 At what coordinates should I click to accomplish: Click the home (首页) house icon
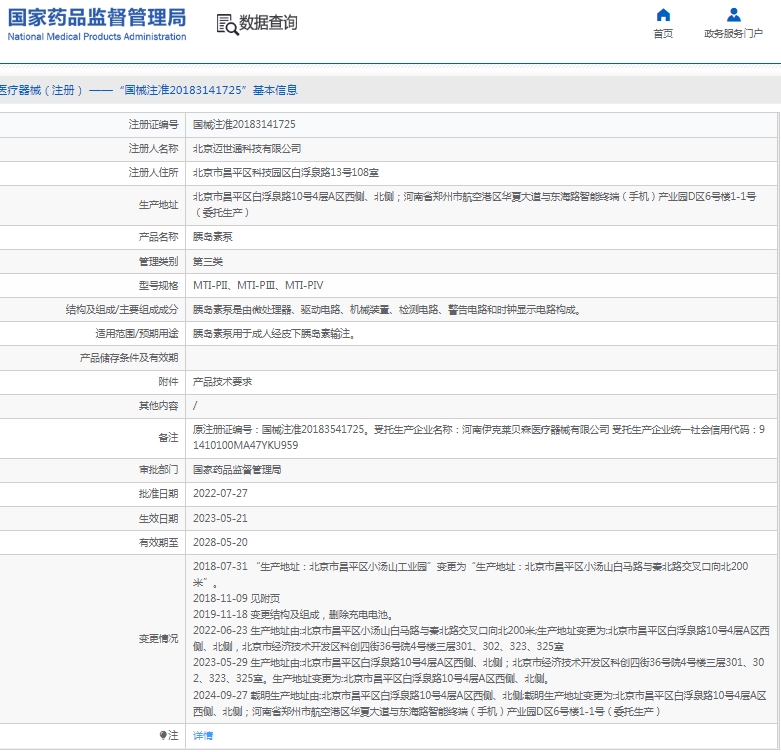pos(663,15)
